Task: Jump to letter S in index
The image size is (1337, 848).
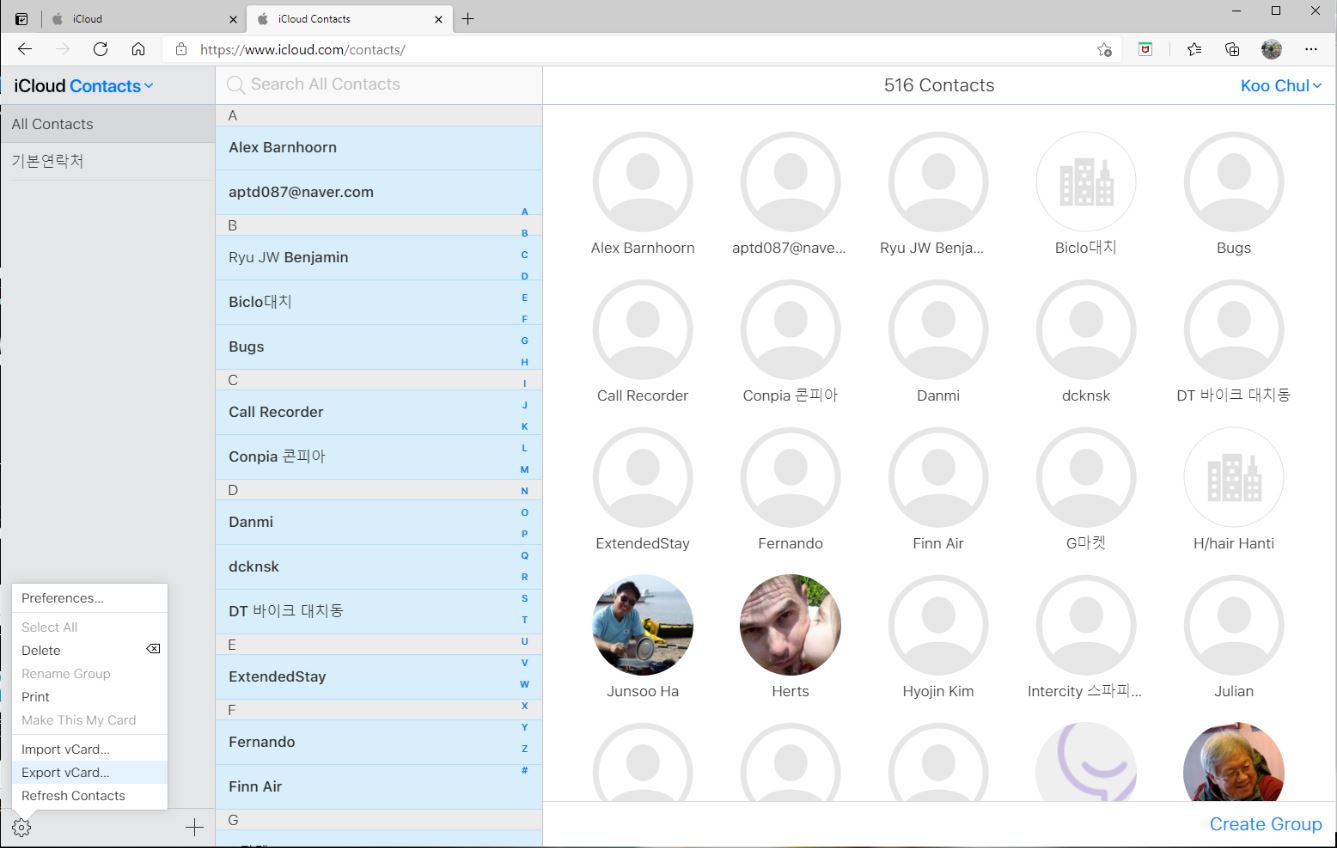Action: coord(524,598)
